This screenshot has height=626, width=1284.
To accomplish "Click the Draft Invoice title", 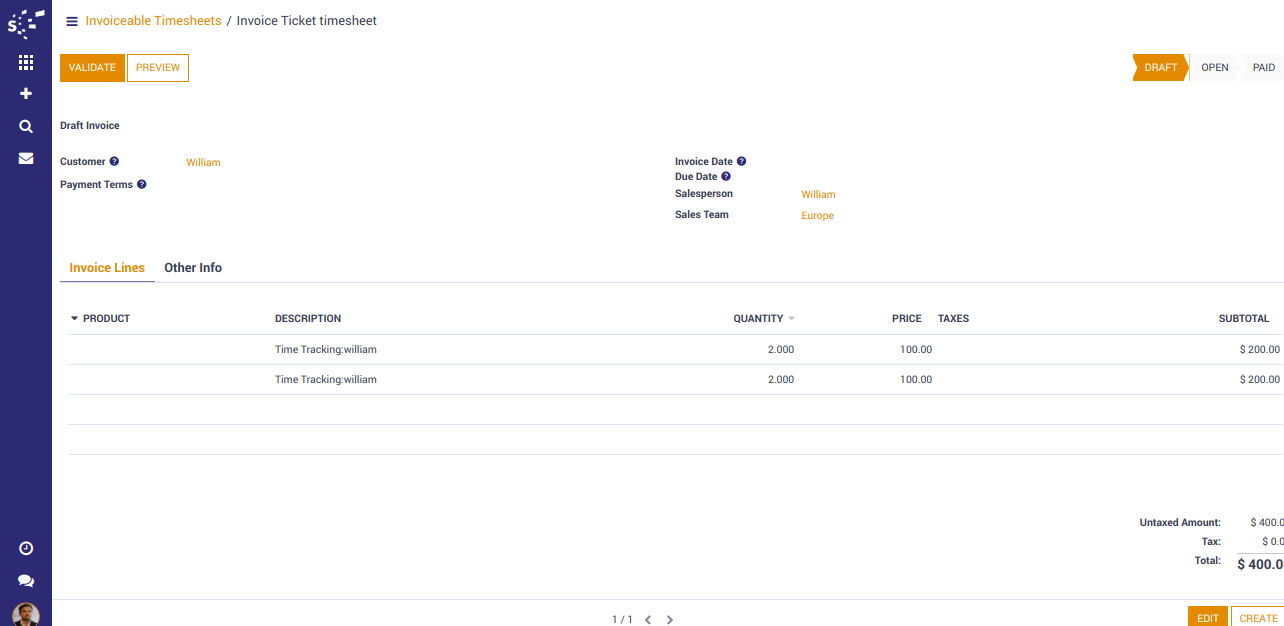I will click(90, 126).
